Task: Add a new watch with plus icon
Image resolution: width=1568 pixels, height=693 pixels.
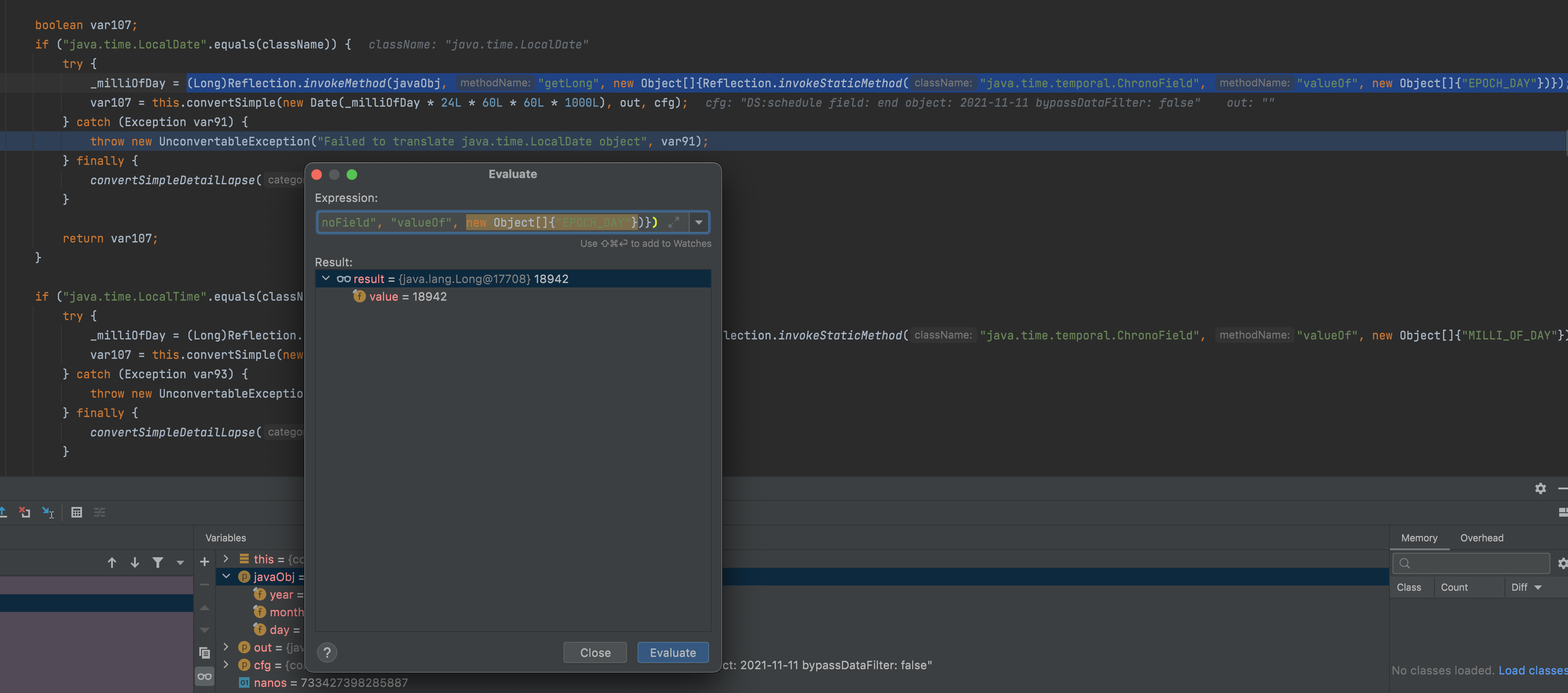Action: (205, 562)
